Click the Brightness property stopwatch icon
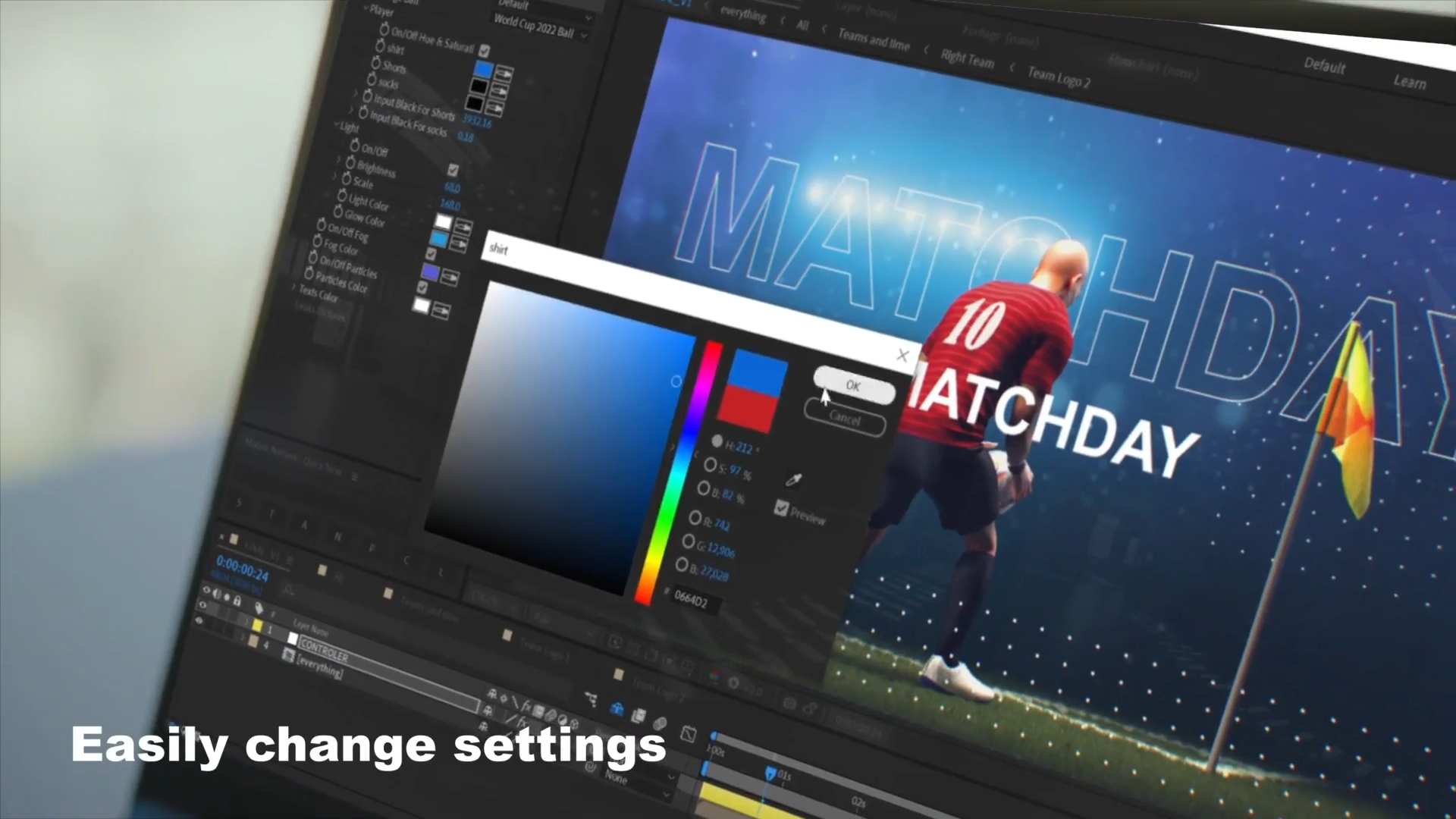 (x=350, y=162)
